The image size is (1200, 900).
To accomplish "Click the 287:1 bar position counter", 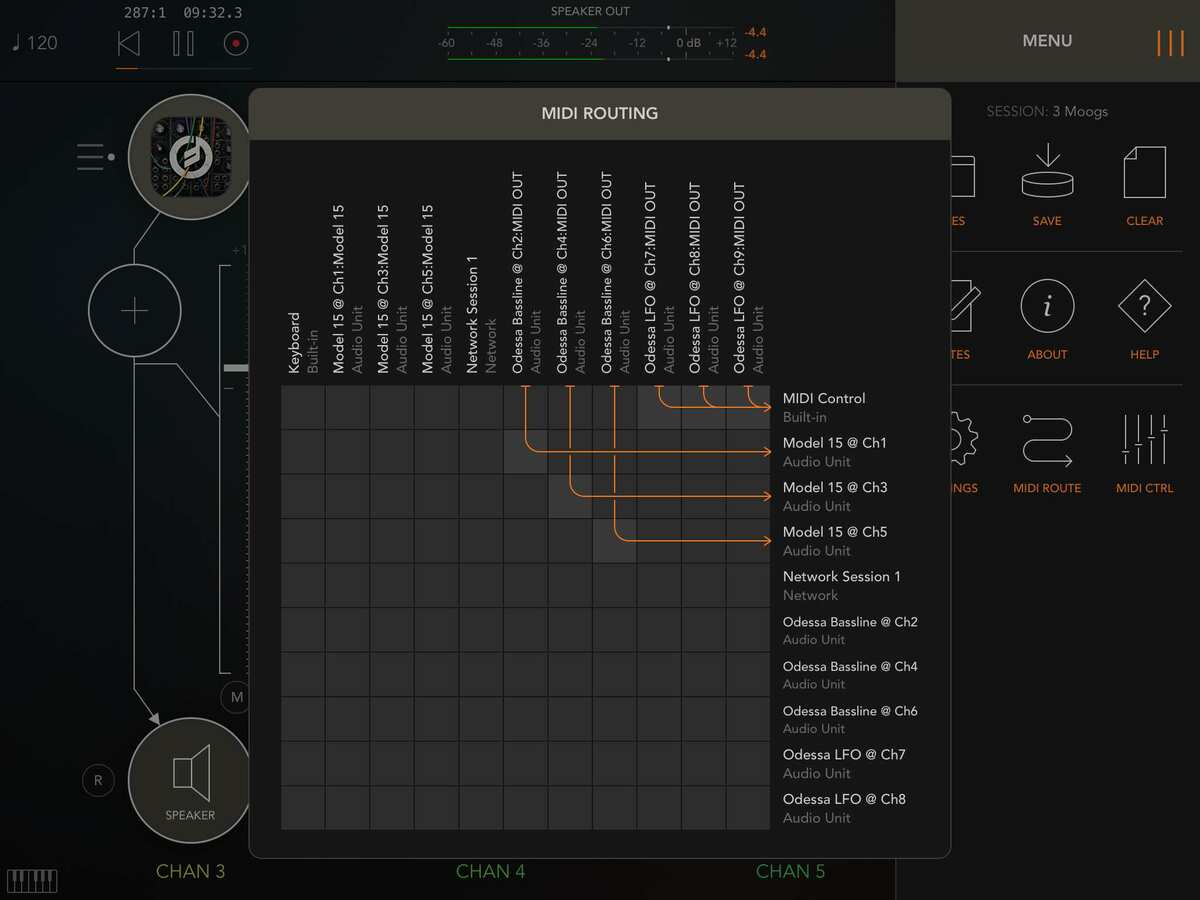I will (x=145, y=13).
